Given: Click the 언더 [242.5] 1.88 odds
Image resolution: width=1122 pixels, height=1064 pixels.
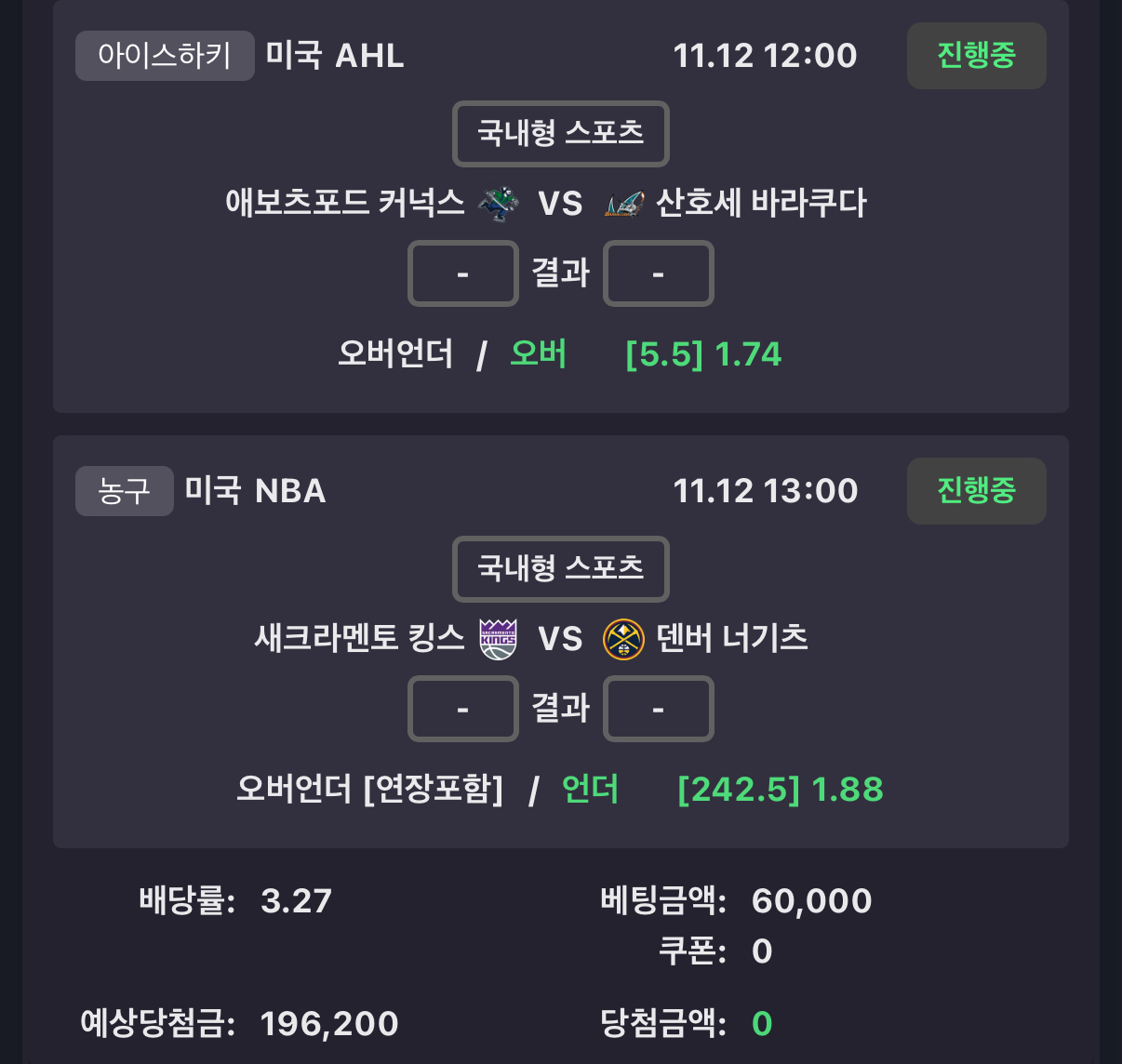Looking at the screenshot, I should click(x=780, y=790).
